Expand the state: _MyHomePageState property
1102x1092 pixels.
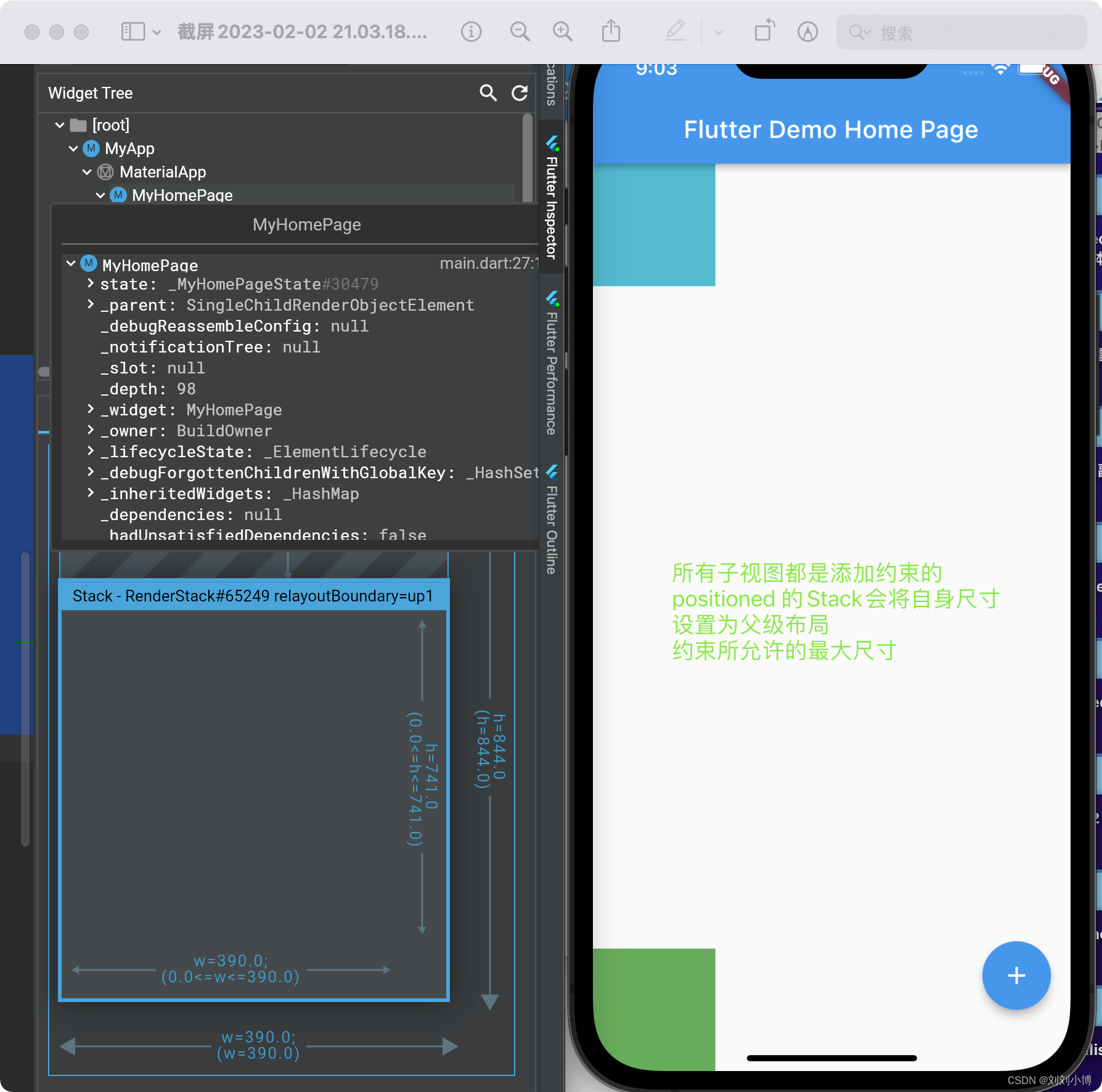[x=91, y=283]
